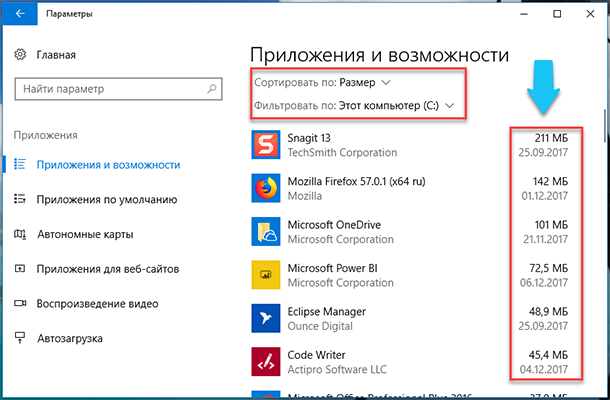Open Приложения и возможности section
This screenshot has height=400, width=610.
point(109,165)
